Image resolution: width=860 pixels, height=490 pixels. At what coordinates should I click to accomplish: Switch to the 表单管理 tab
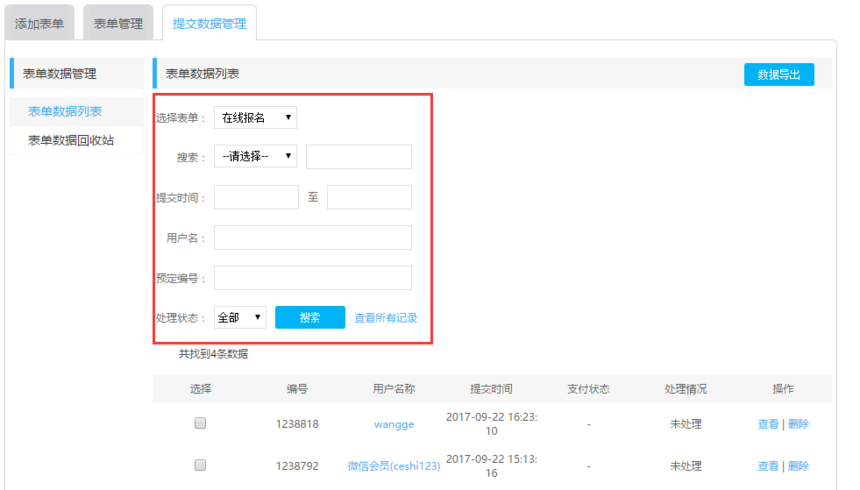coord(118,23)
